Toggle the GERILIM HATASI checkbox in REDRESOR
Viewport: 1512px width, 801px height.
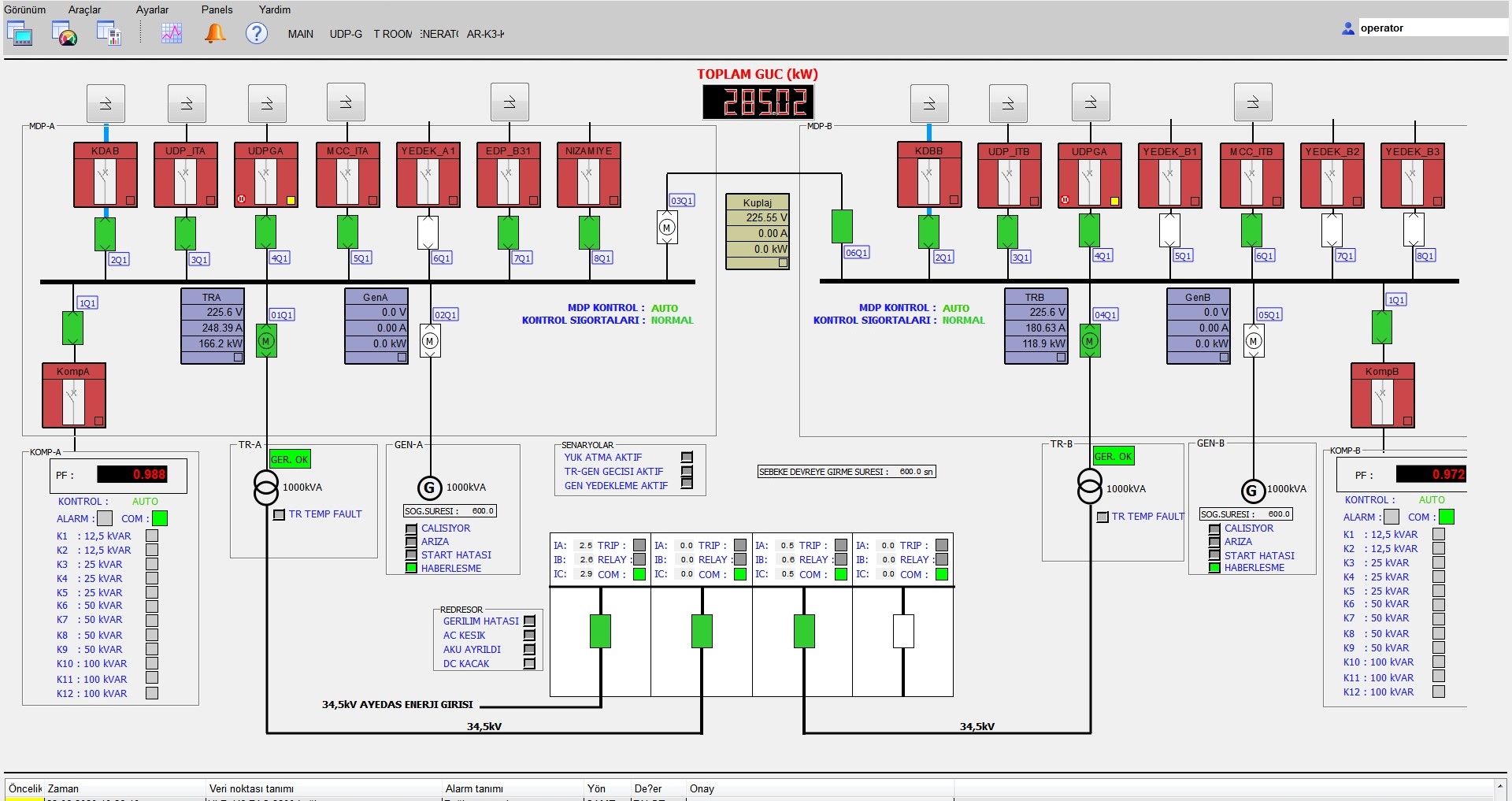529,621
